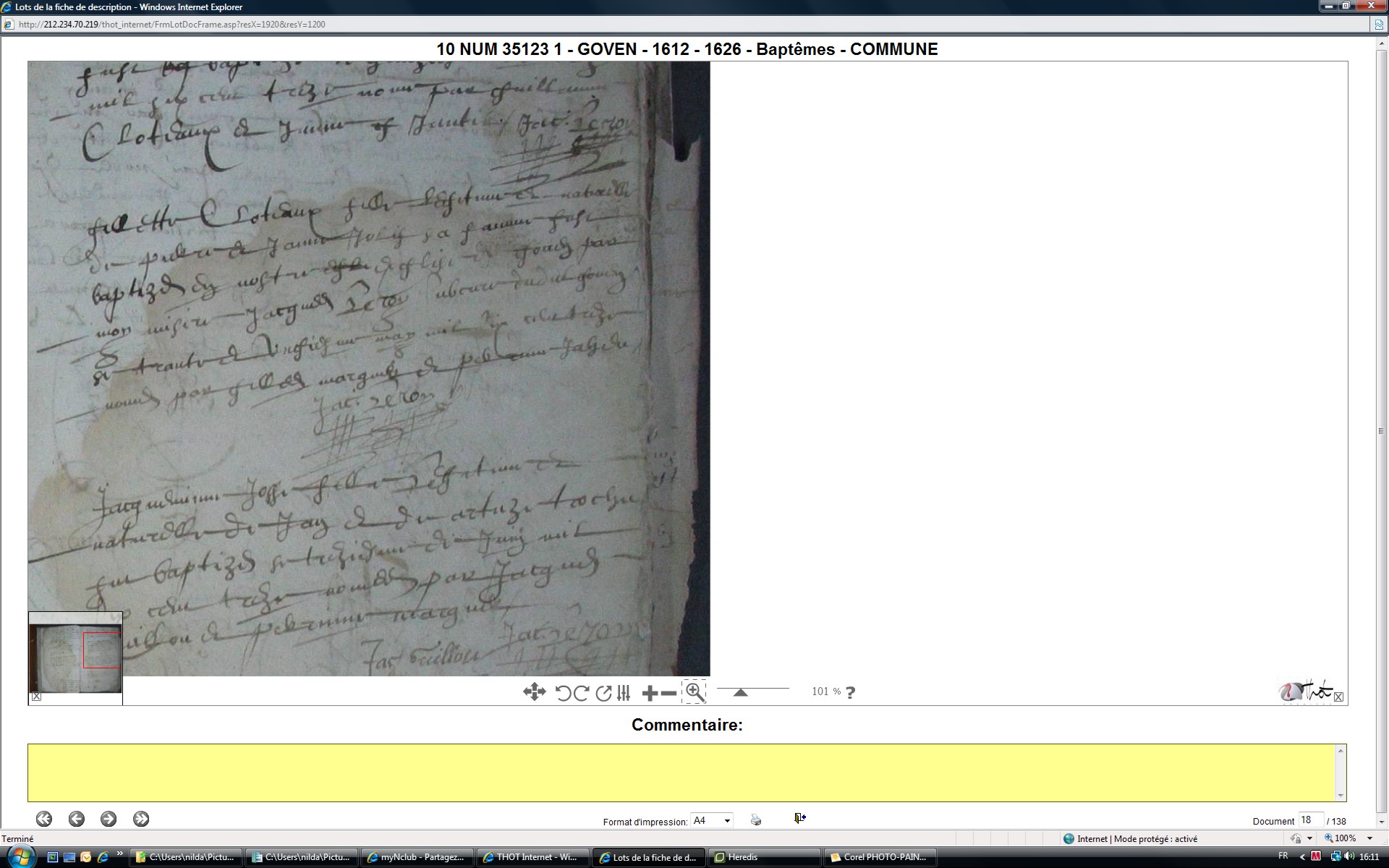
Task: Go to first document page
Action: coord(44,819)
